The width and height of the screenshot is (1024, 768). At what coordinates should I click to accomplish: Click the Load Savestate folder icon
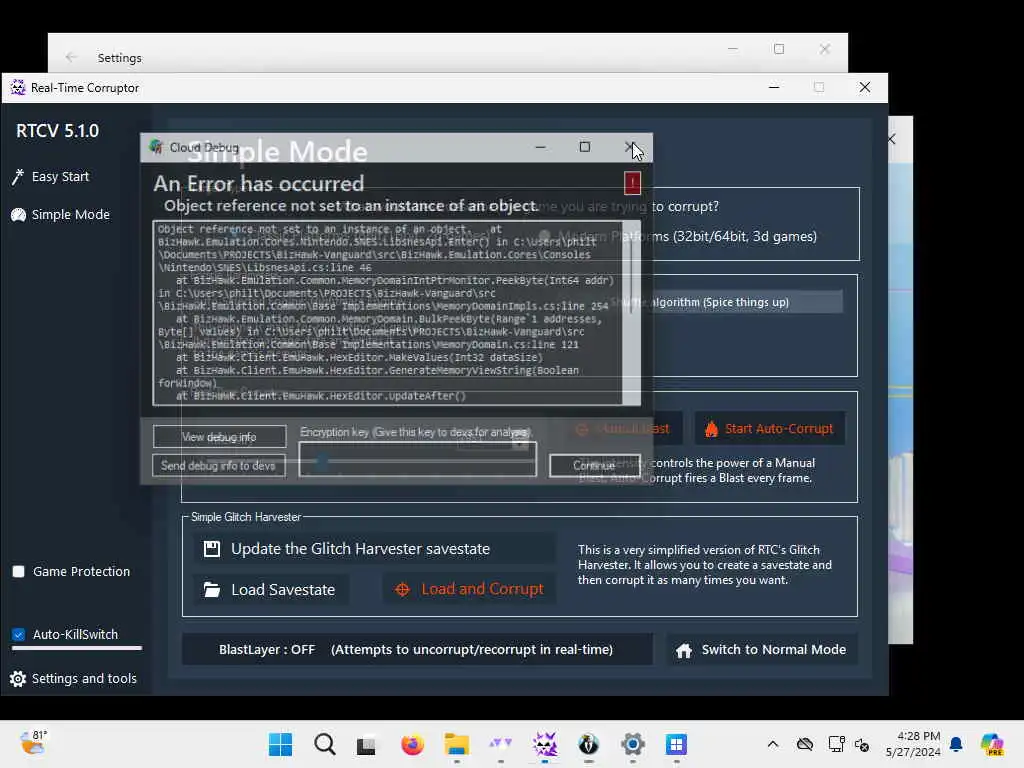212,590
